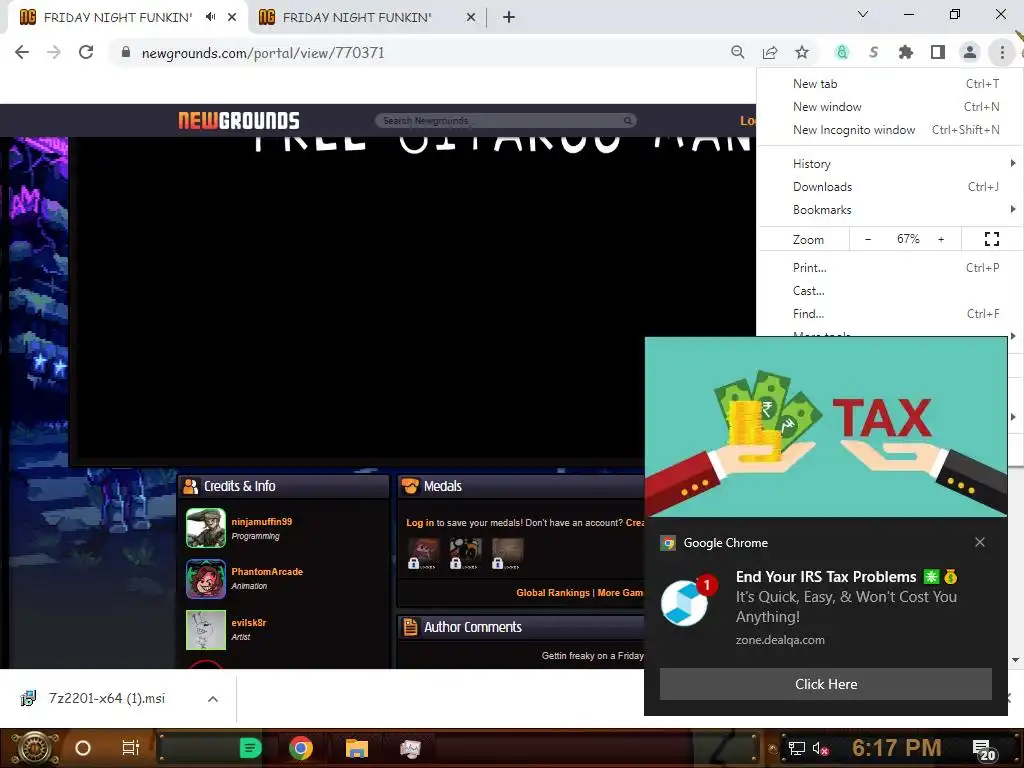Share this page icon
This screenshot has width=1024, height=768.
tap(770, 52)
